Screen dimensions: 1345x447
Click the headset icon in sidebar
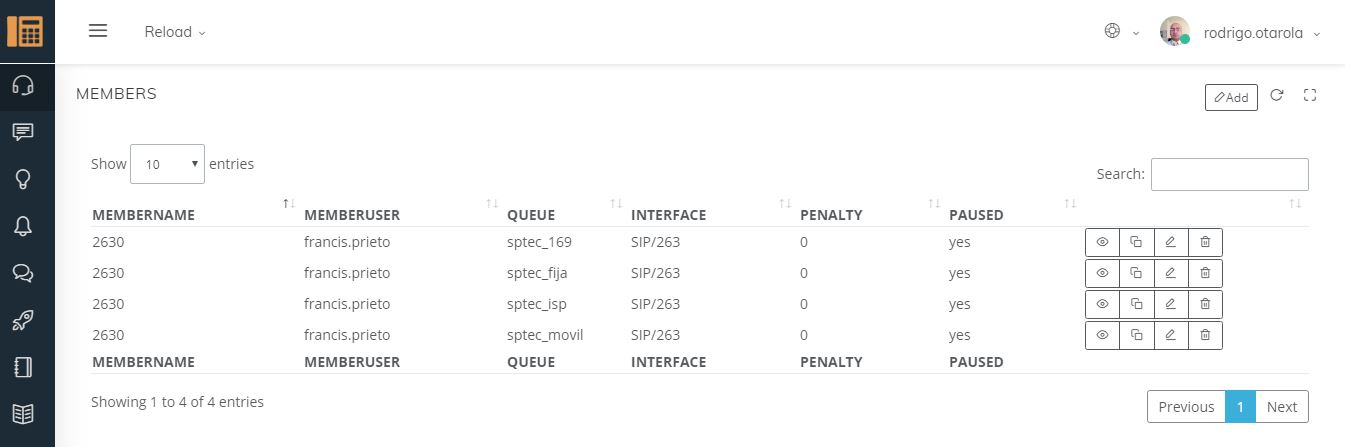pos(23,85)
